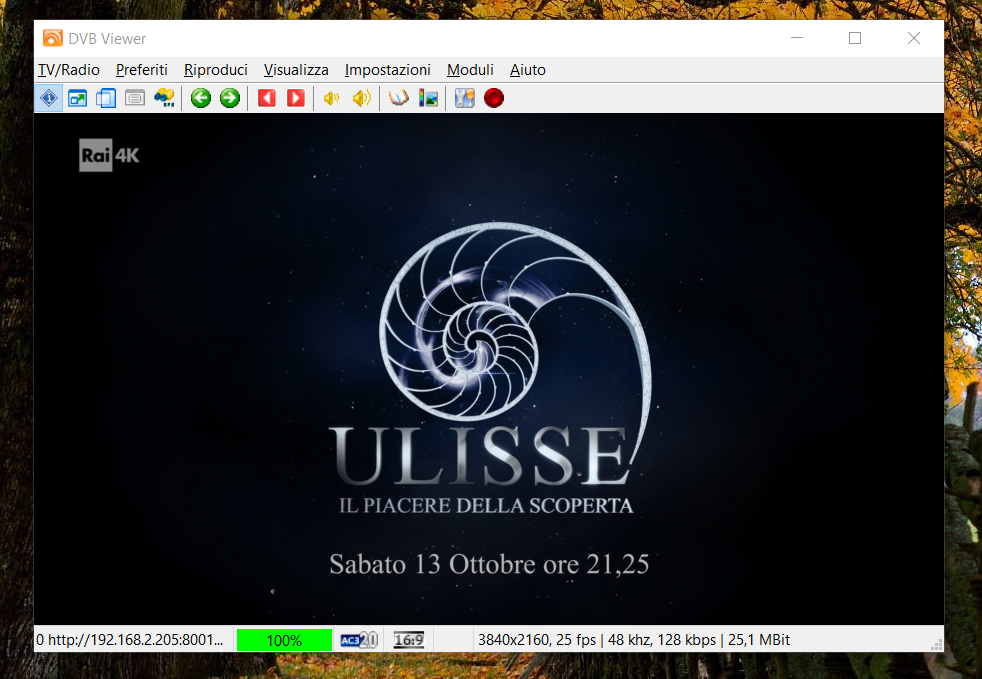Image resolution: width=982 pixels, height=679 pixels.
Task: Click the stream URL in status bar
Action: [130, 640]
